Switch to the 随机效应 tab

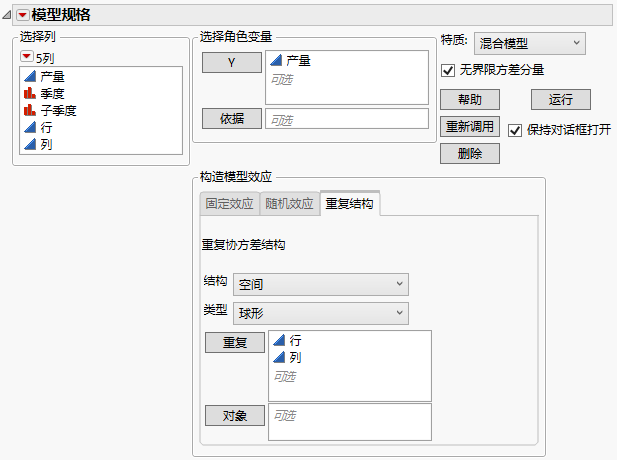point(289,204)
